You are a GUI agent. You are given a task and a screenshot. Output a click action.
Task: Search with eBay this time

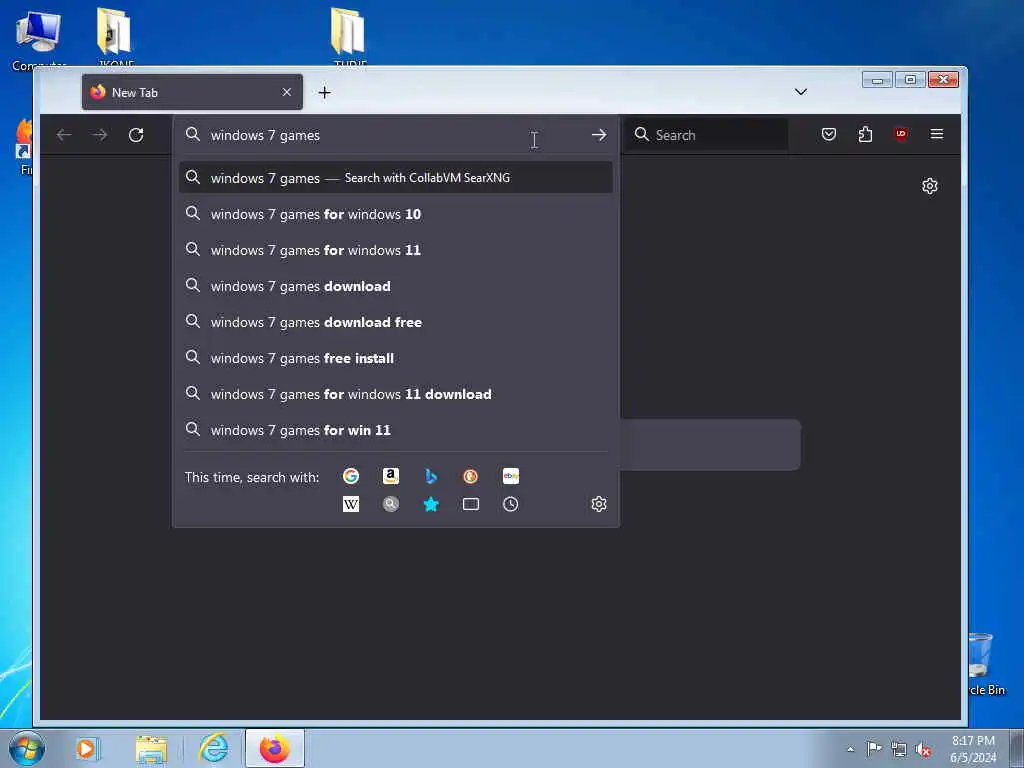coord(511,476)
